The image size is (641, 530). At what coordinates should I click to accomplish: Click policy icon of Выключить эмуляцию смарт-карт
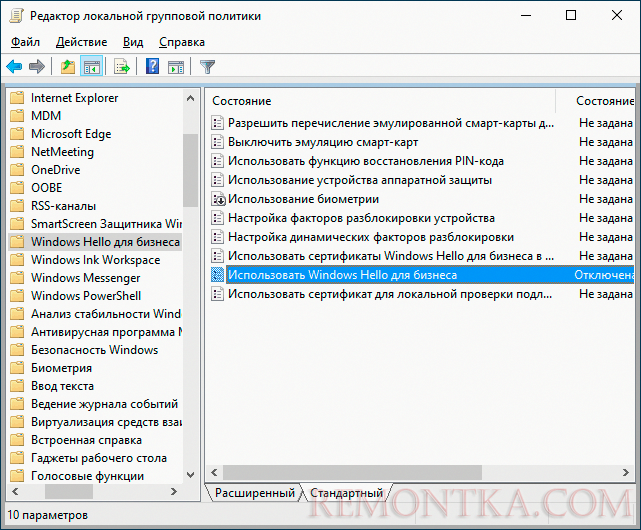pyautogui.click(x=217, y=142)
